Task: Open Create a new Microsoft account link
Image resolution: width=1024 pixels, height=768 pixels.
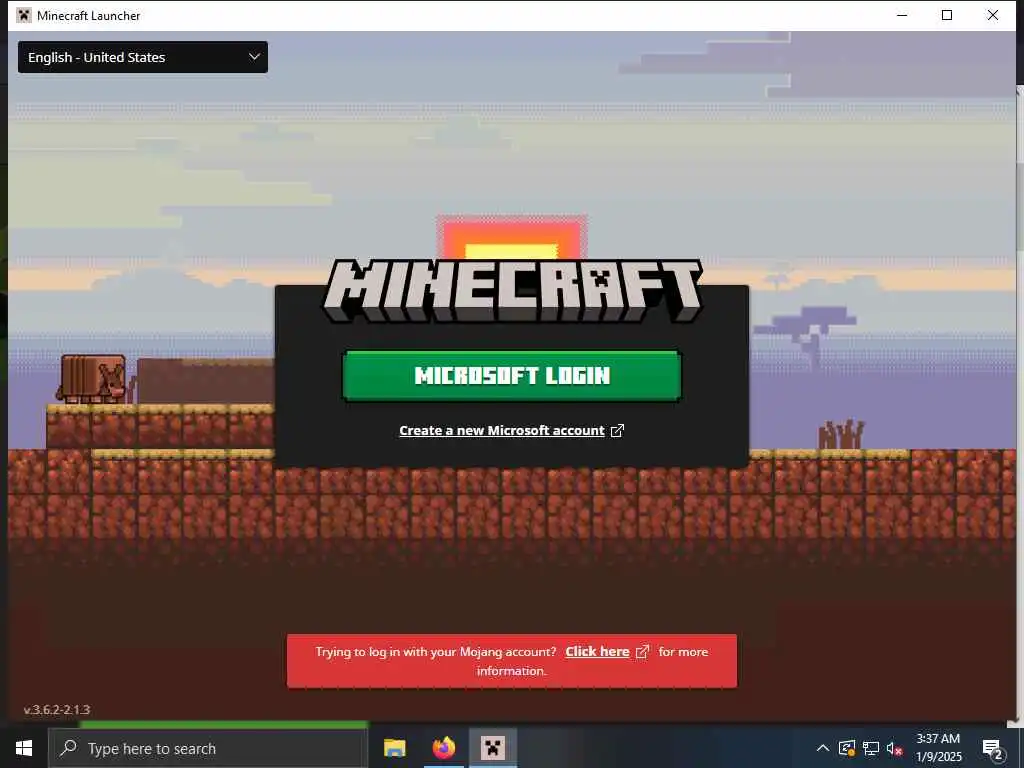Action: pyautogui.click(x=502, y=430)
